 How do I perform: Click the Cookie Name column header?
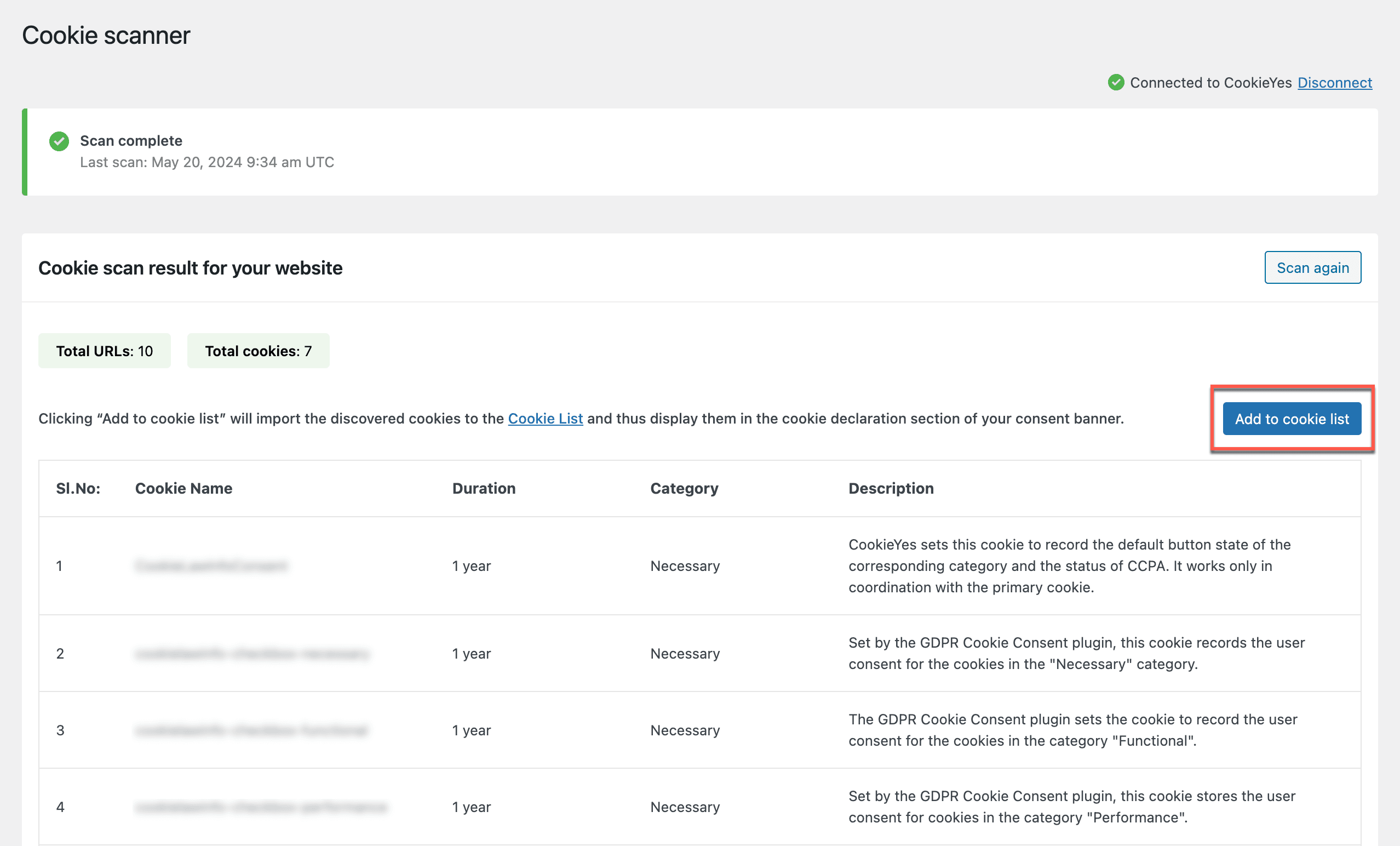(183, 488)
